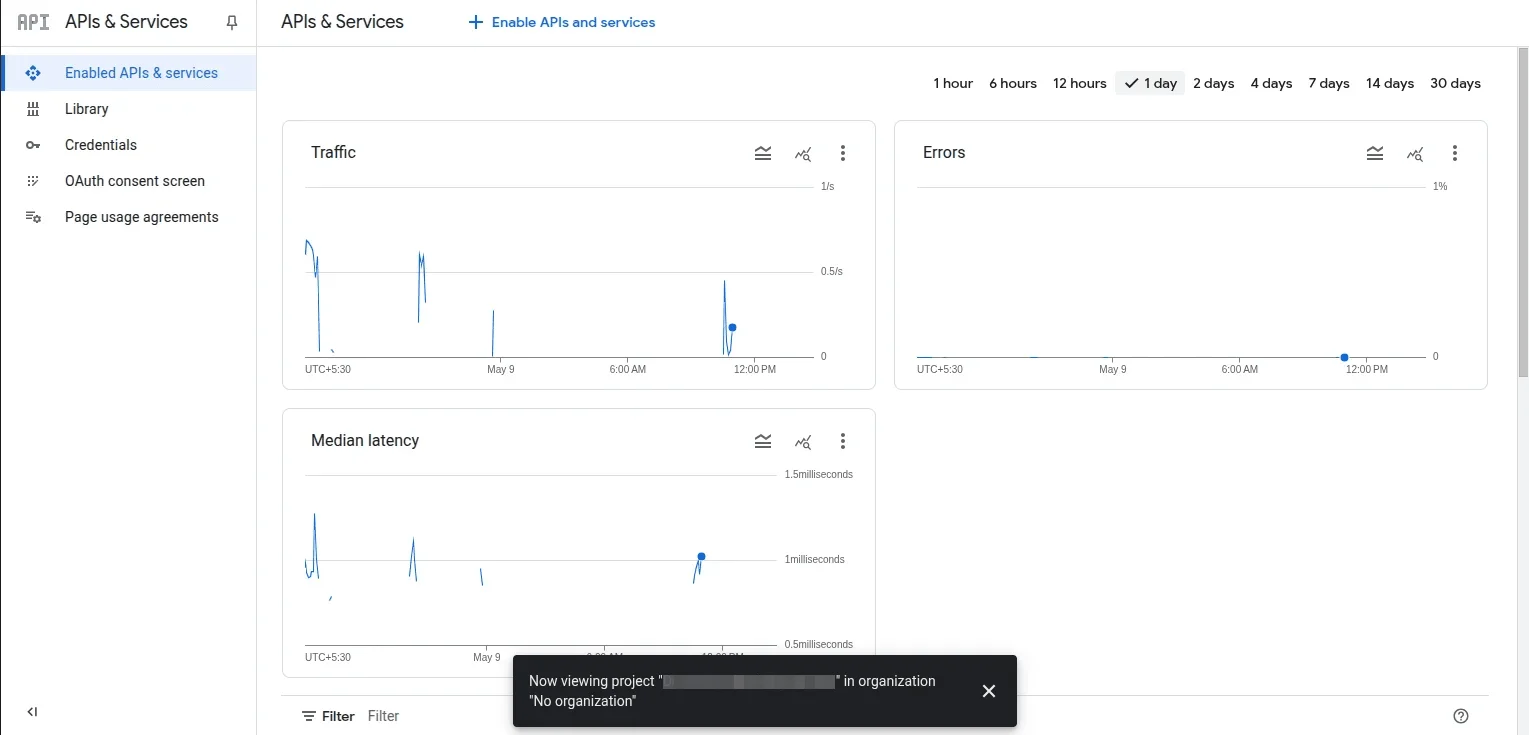The image size is (1529, 735).
Task: Toggle smoothing on the Median latency chart
Action: 763,441
